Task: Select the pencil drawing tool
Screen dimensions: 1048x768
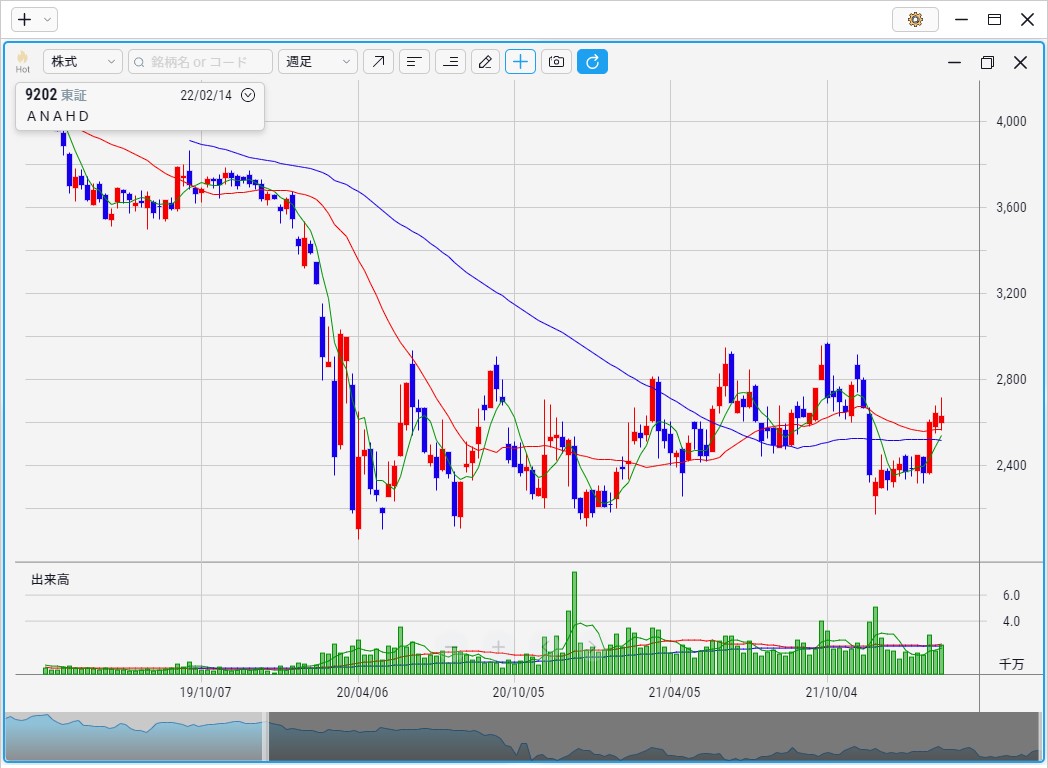Action: coord(485,62)
